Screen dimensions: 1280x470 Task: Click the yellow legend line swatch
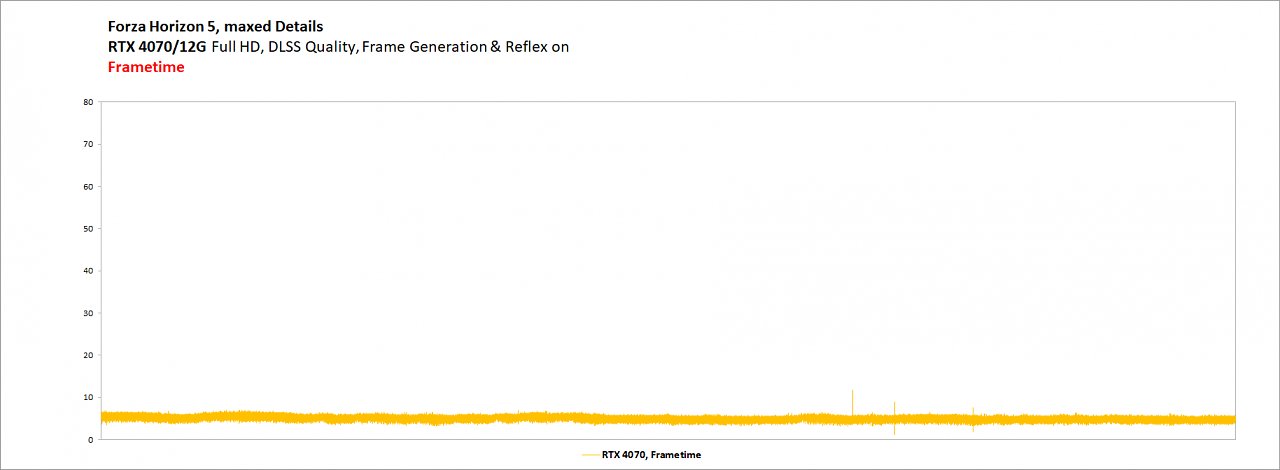[x=590, y=455]
